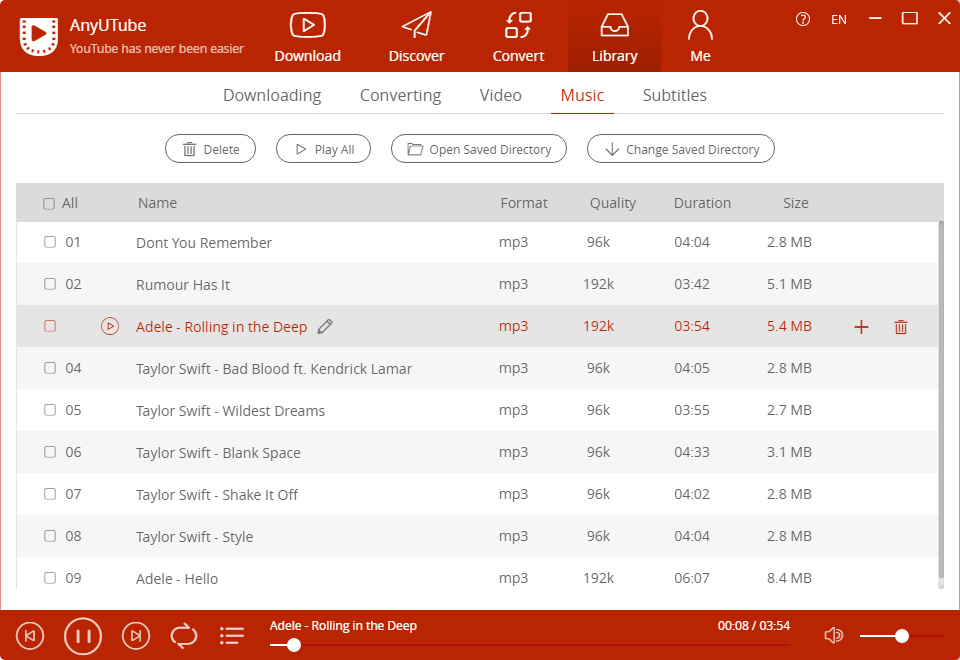960x660 pixels.
Task: Switch to the Subtitles tab
Action: [675, 96]
